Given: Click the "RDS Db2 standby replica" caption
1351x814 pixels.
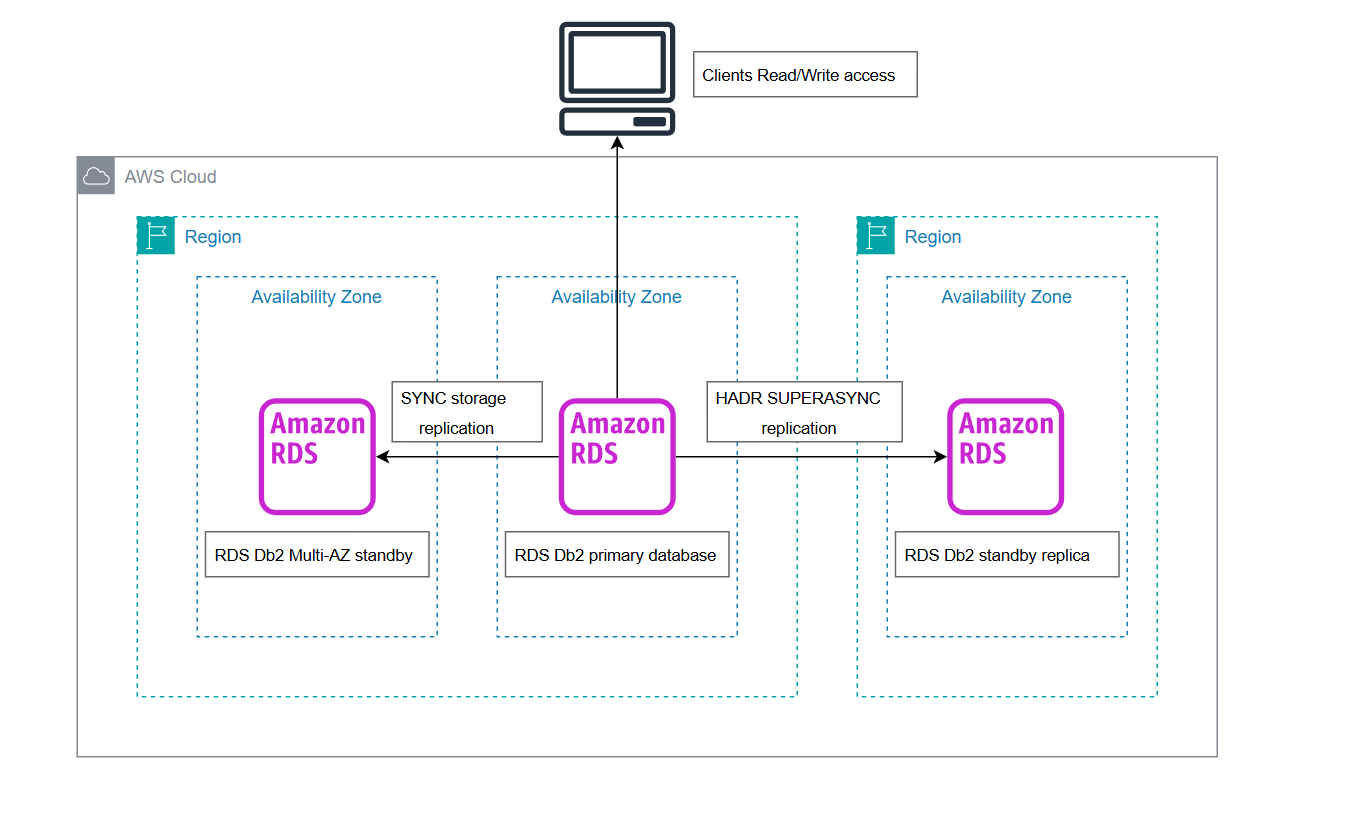Looking at the screenshot, I should pos(1006,555).
